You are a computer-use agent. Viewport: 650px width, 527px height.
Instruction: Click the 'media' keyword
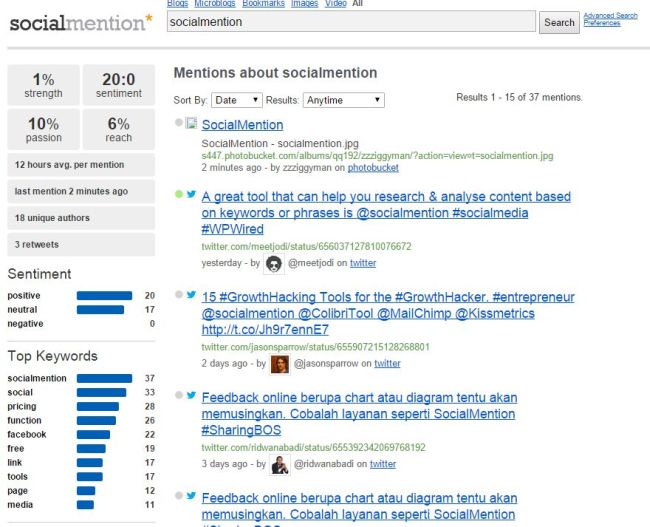(20, 505)
